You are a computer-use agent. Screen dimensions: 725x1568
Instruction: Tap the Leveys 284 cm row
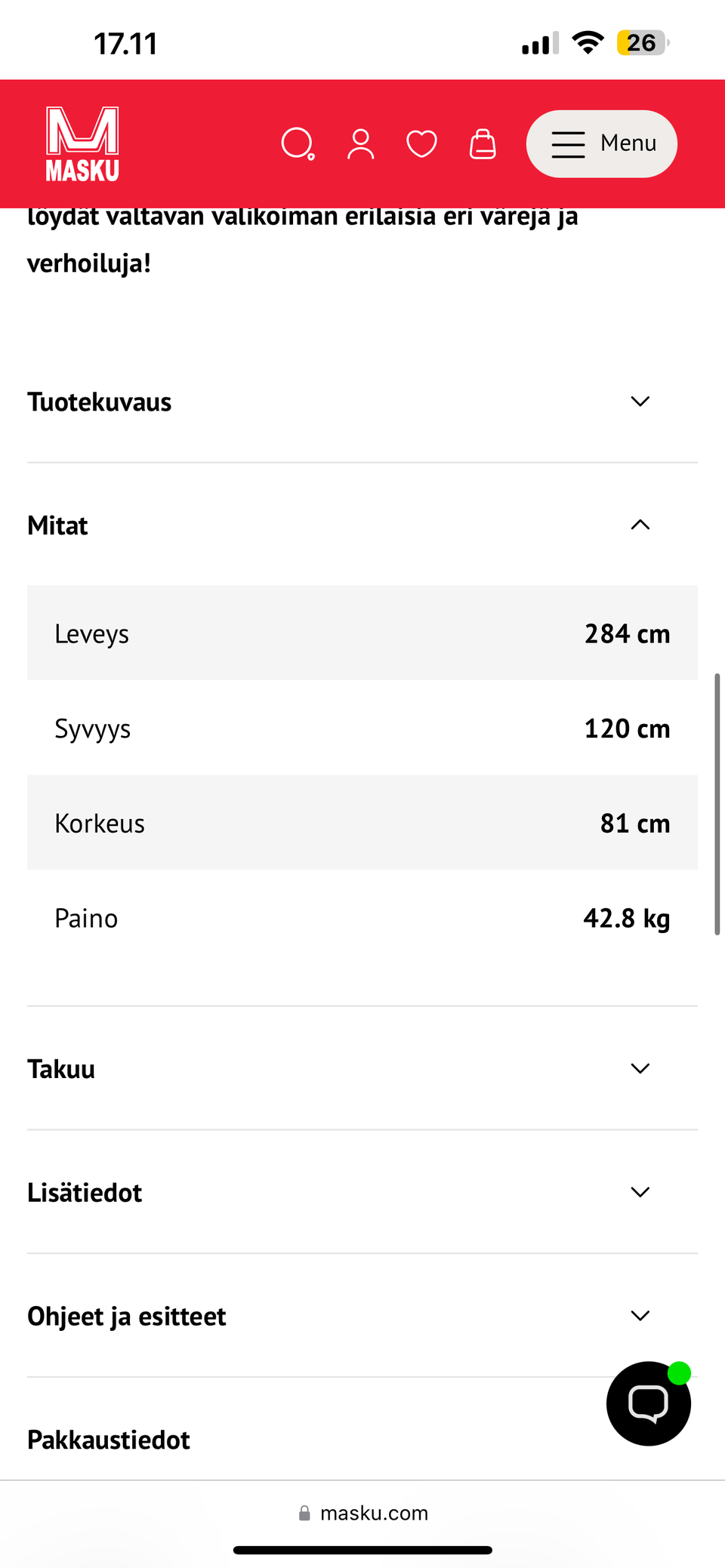[x=362, y=633]
